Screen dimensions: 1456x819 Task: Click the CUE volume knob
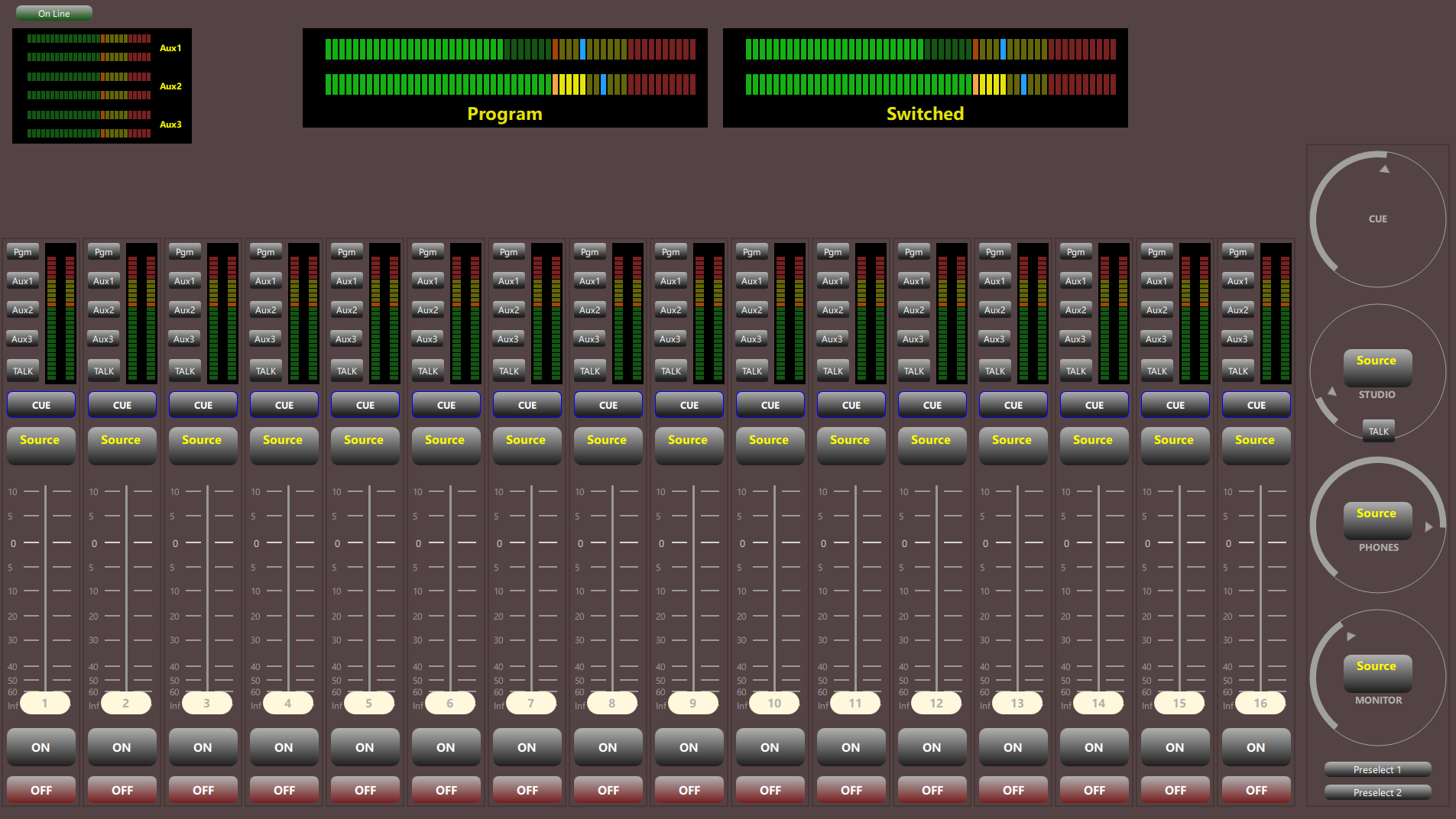(1377, 219)
